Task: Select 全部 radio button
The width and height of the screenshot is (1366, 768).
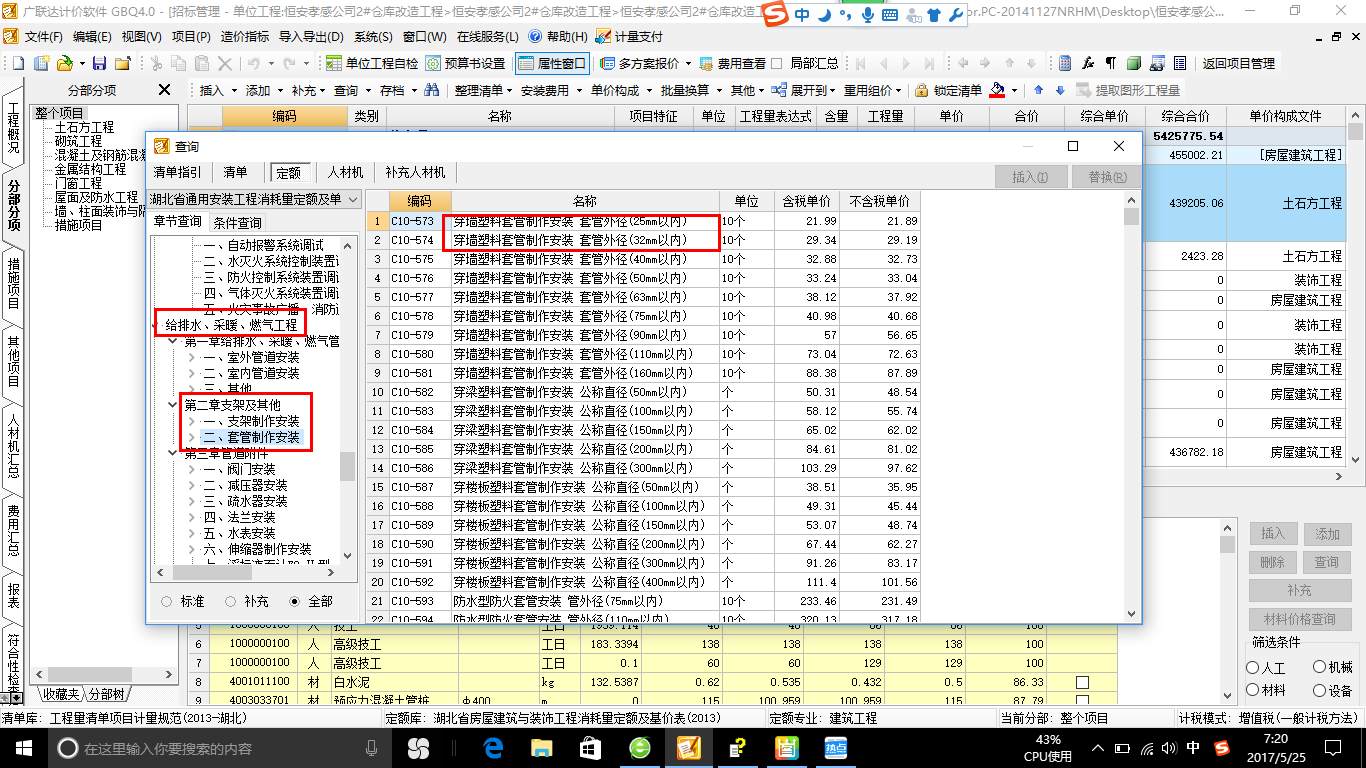Action: tap(294, 601)
